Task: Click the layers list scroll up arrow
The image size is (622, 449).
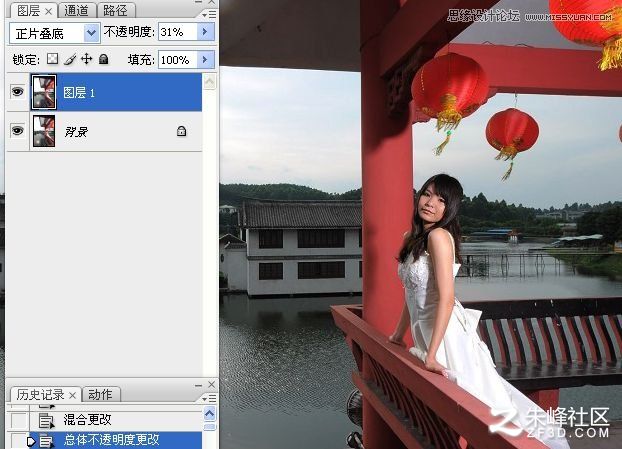Action: [x=209, y=82]
